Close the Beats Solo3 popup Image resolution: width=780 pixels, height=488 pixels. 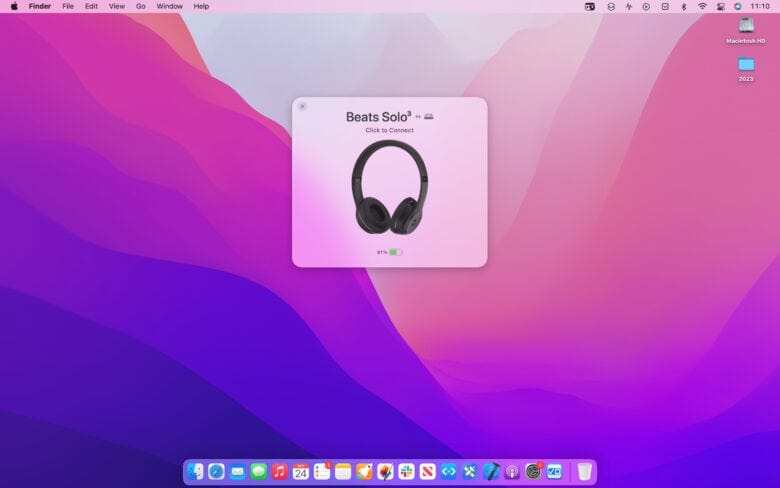tap(303, 106)
